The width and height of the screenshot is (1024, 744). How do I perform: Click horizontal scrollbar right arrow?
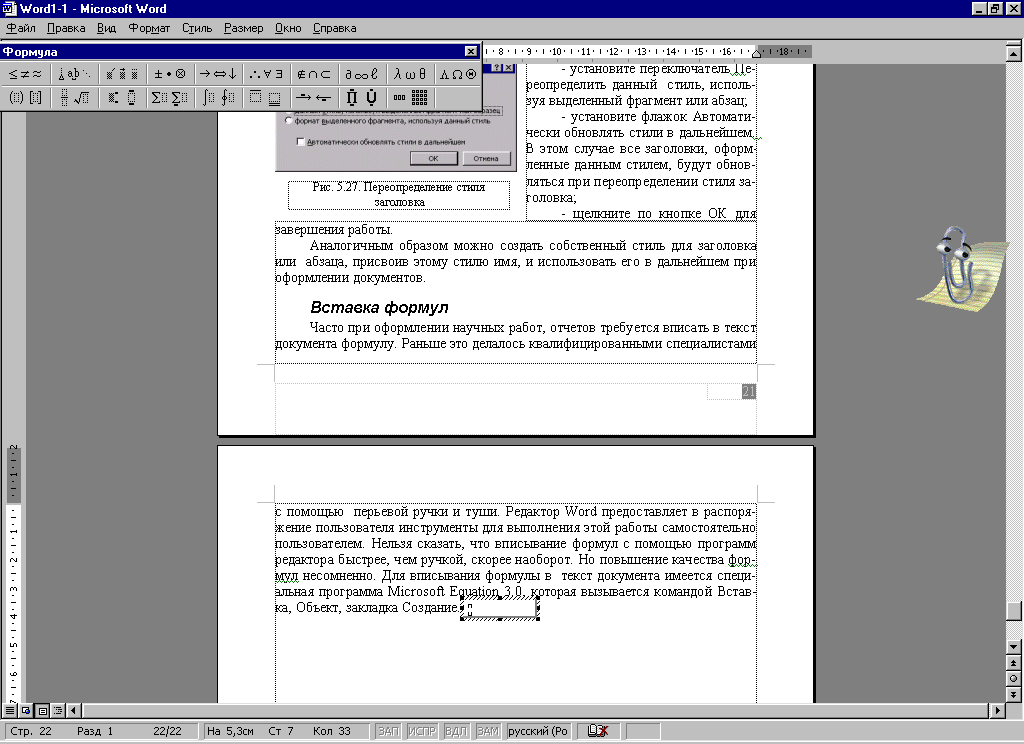[x=997, y=710]
